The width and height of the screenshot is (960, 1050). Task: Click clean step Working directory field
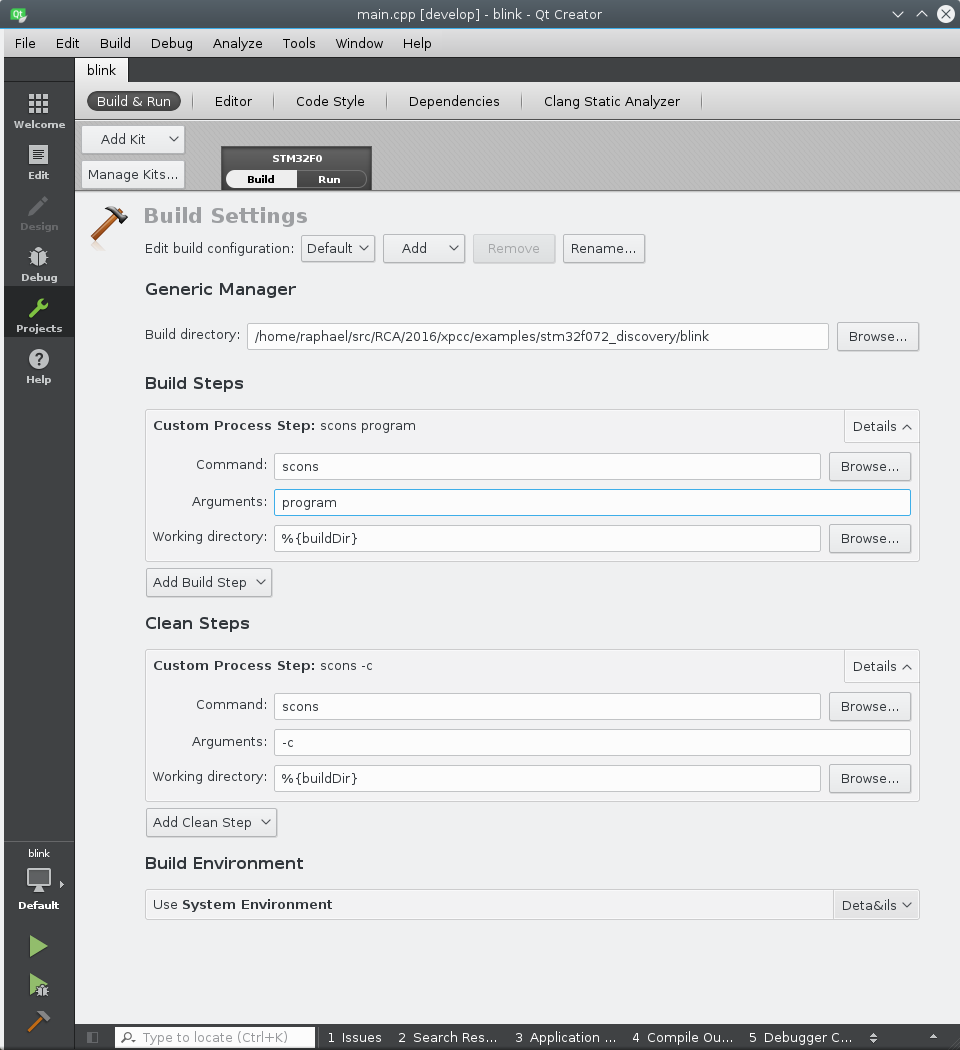coord(547,778)
